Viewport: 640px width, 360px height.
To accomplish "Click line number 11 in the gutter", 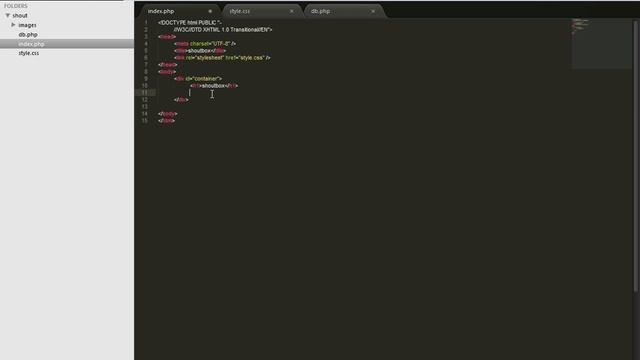I will [x=144, y=93].
